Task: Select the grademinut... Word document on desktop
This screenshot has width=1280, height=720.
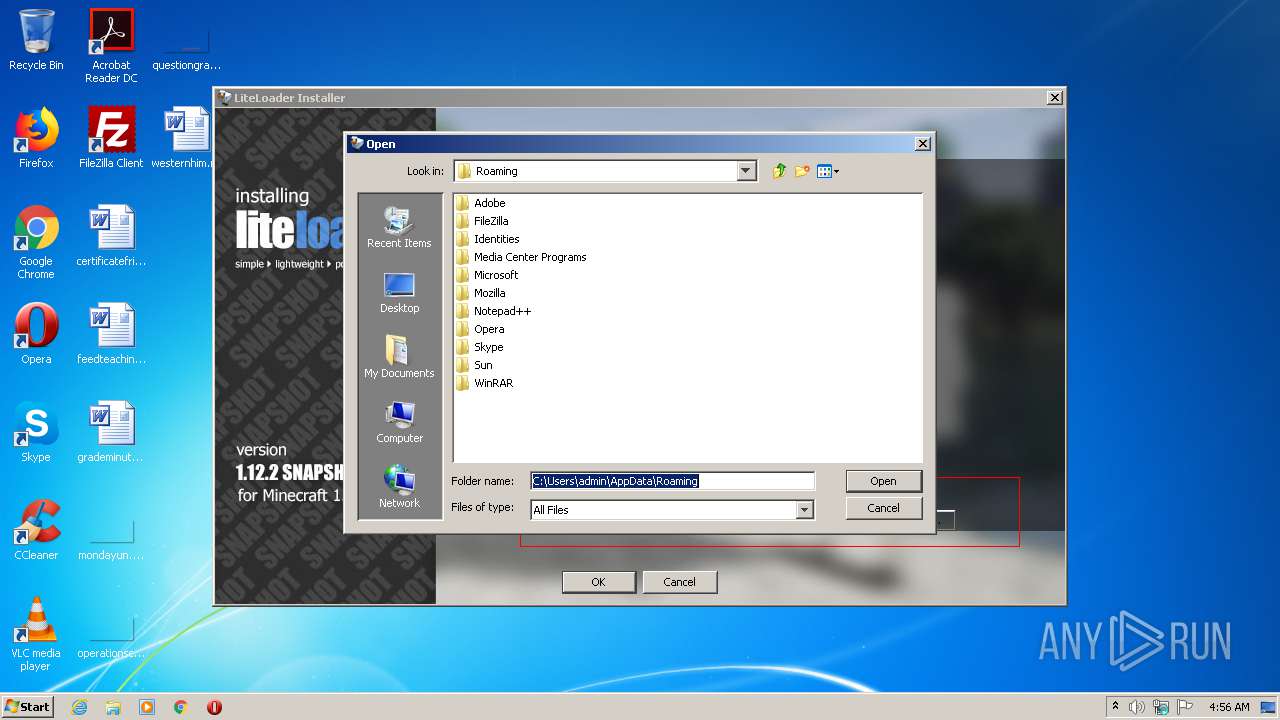Action: (111, 432)
